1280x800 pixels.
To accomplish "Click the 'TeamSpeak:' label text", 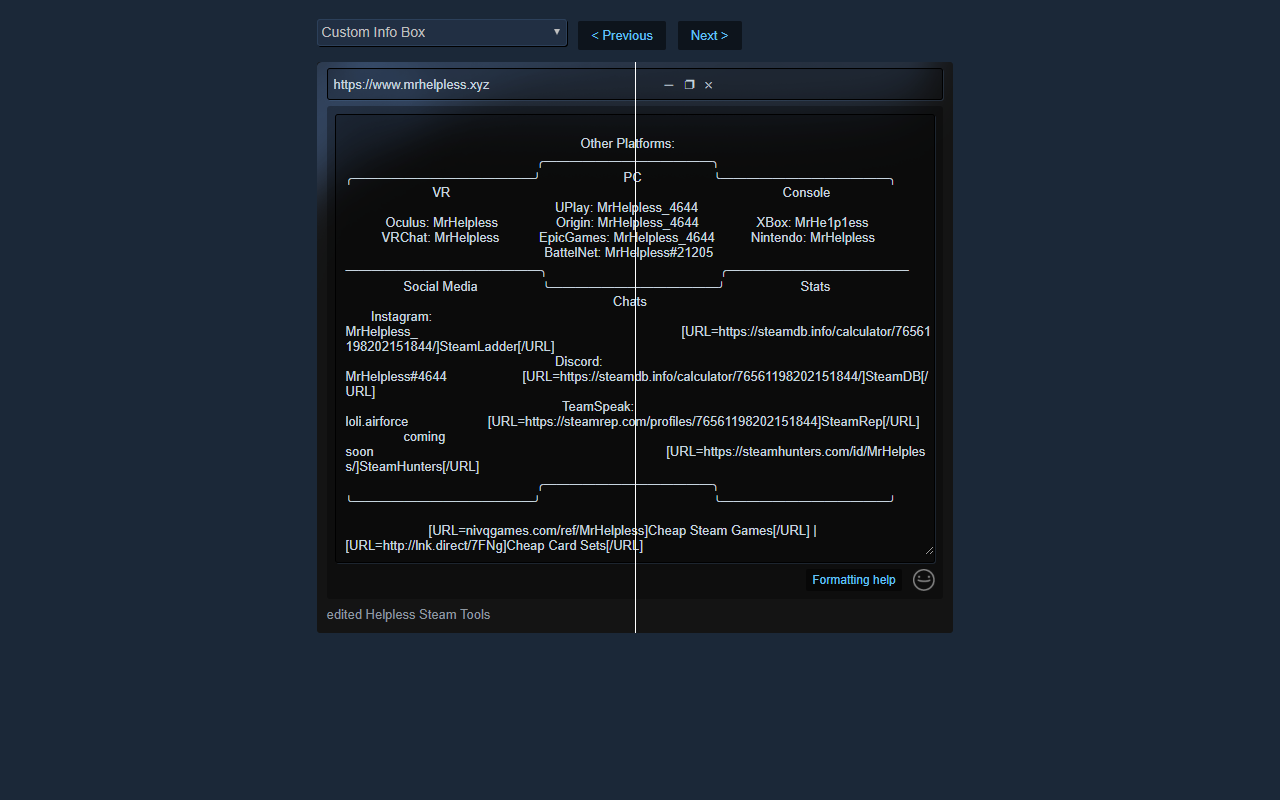I will [598, 407].
